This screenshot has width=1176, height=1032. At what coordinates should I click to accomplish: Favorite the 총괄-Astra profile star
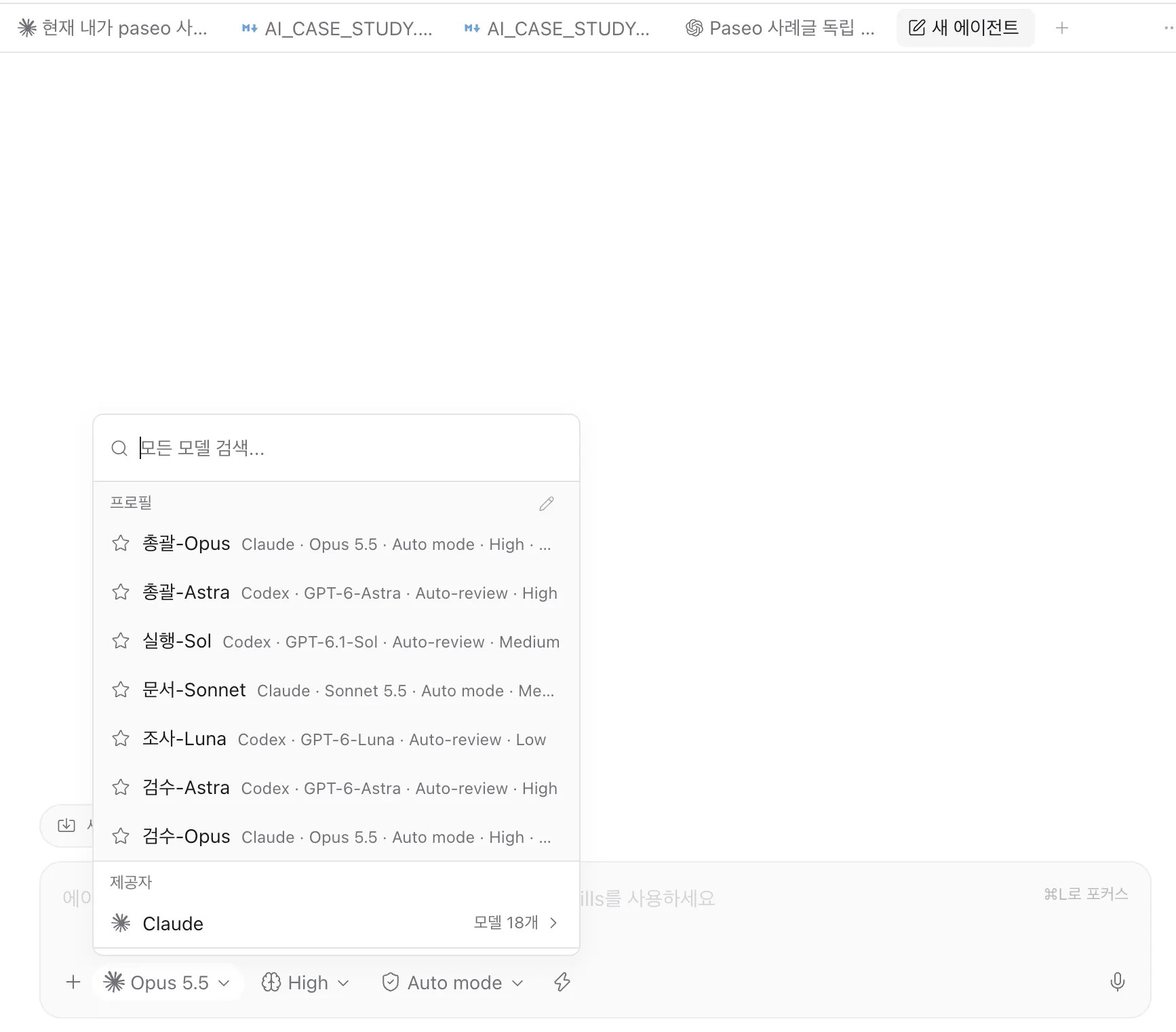(x=121, y=592)
